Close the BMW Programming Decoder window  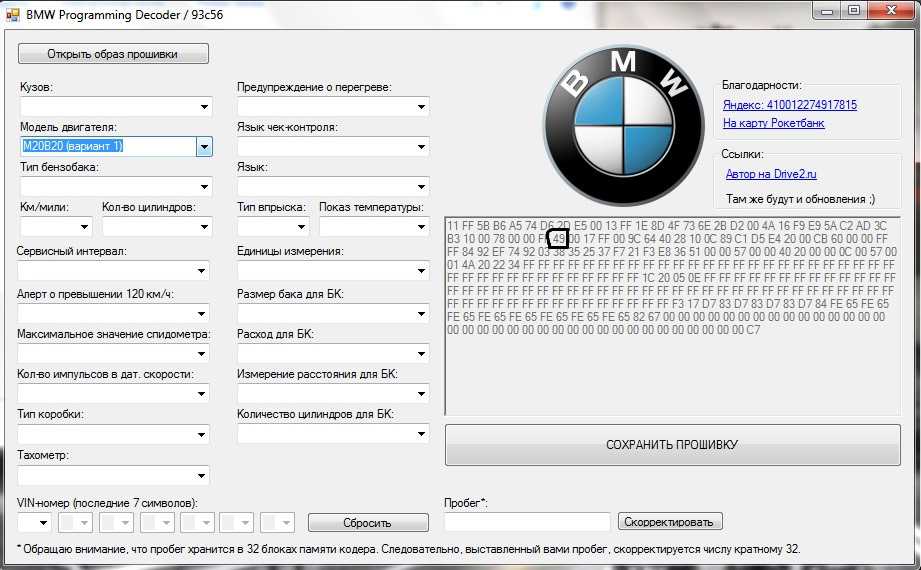coord(891,11)
